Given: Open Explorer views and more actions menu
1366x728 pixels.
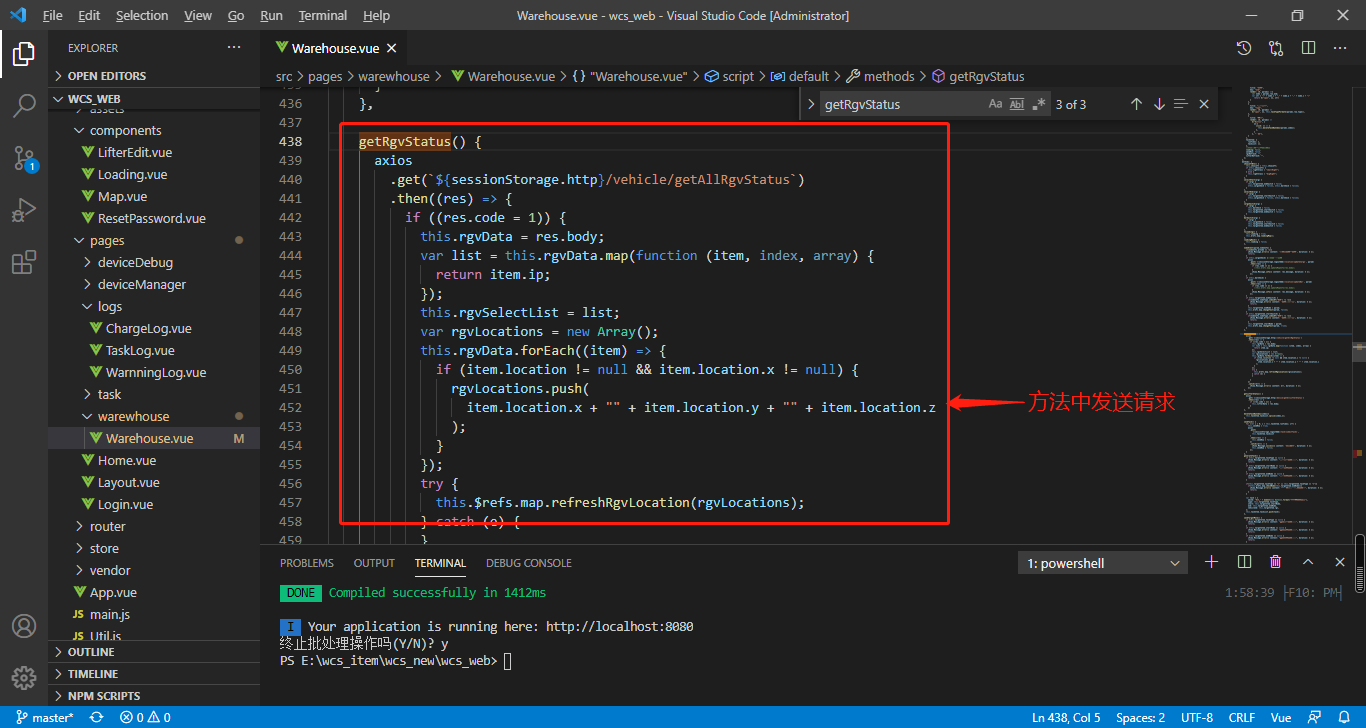Looking at the screenshot, I should [x=234, y=48].
